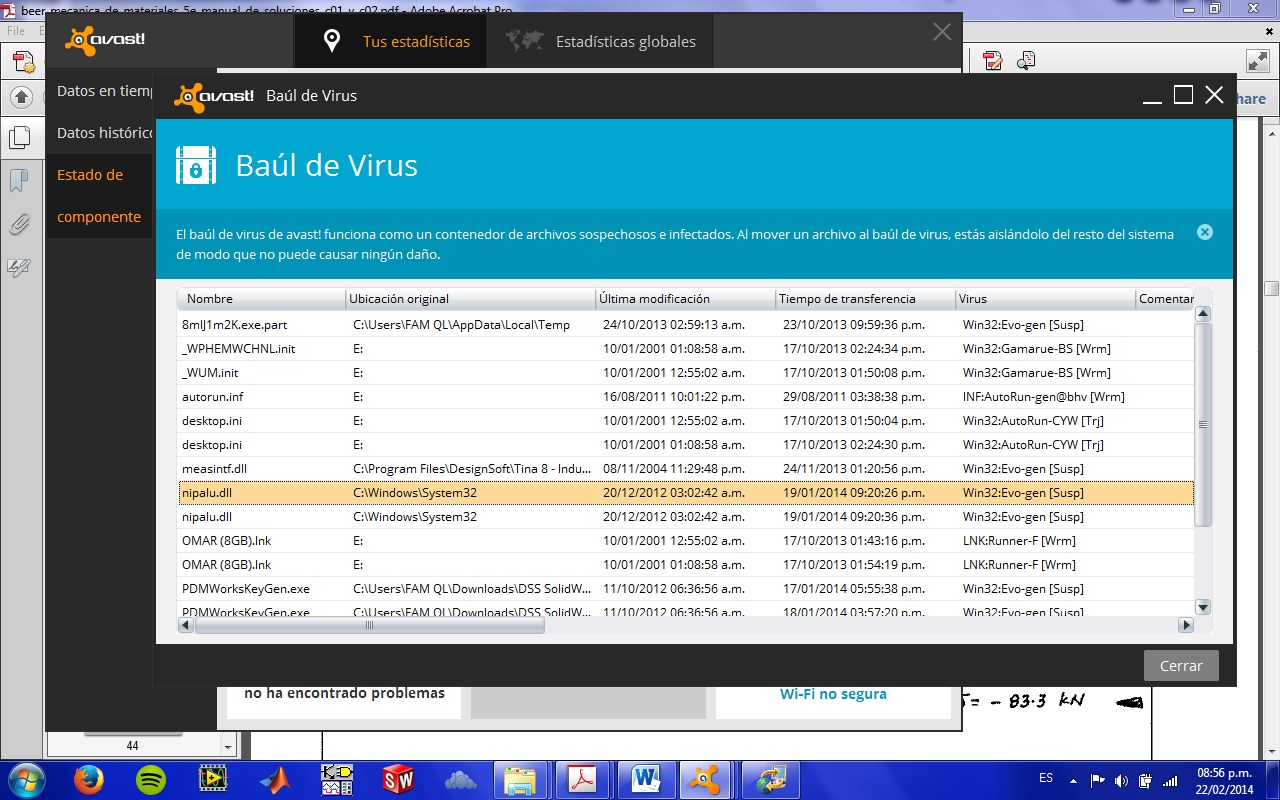The image size is (1280, 800).
Task: Sort by Ubicación original column header
Action: pyautogui.click(x=470, y=299)
